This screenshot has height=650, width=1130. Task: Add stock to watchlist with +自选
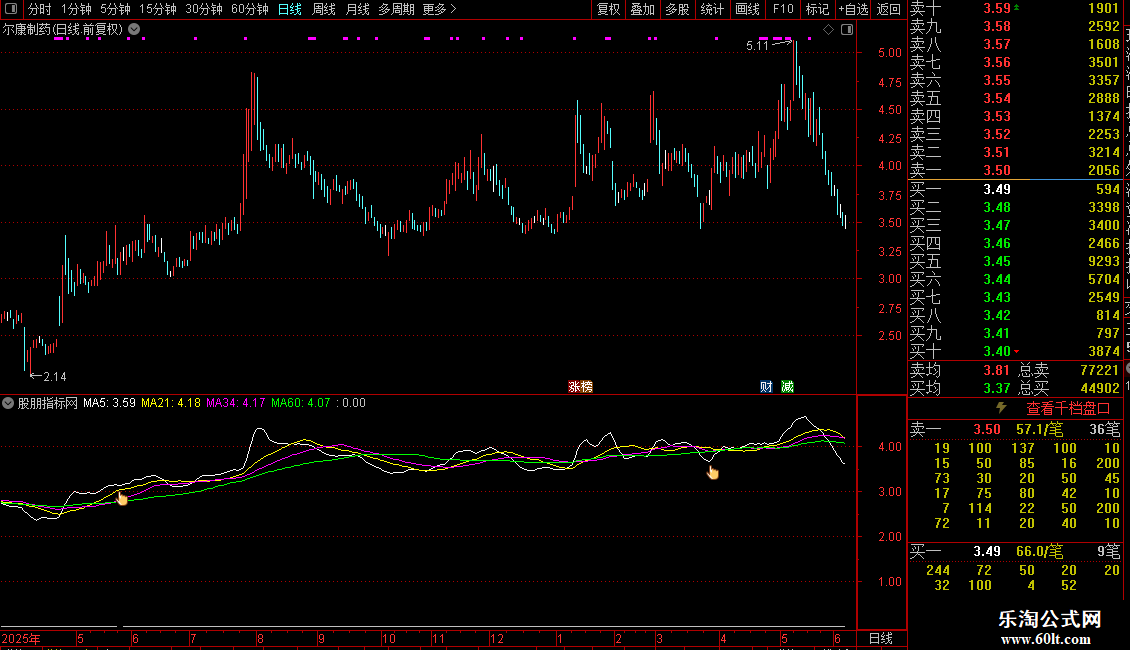[x=853, y=9]
